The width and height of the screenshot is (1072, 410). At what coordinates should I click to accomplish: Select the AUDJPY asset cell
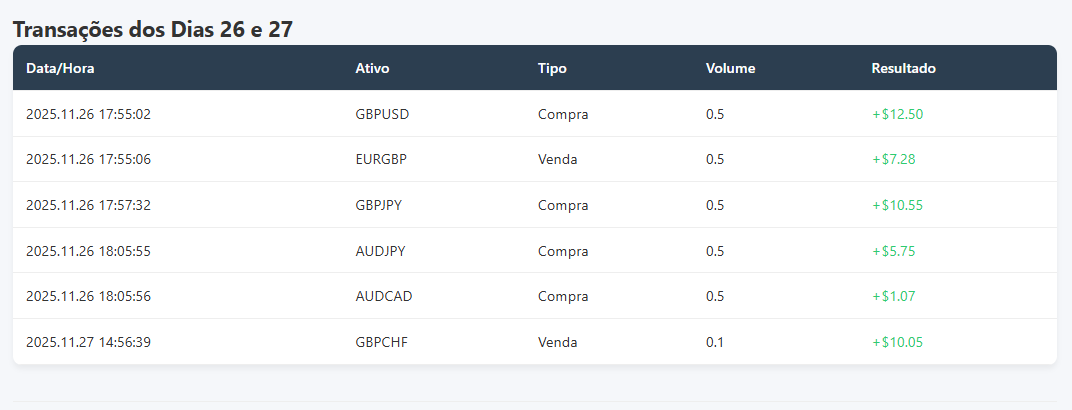click(x=380, y=251)
